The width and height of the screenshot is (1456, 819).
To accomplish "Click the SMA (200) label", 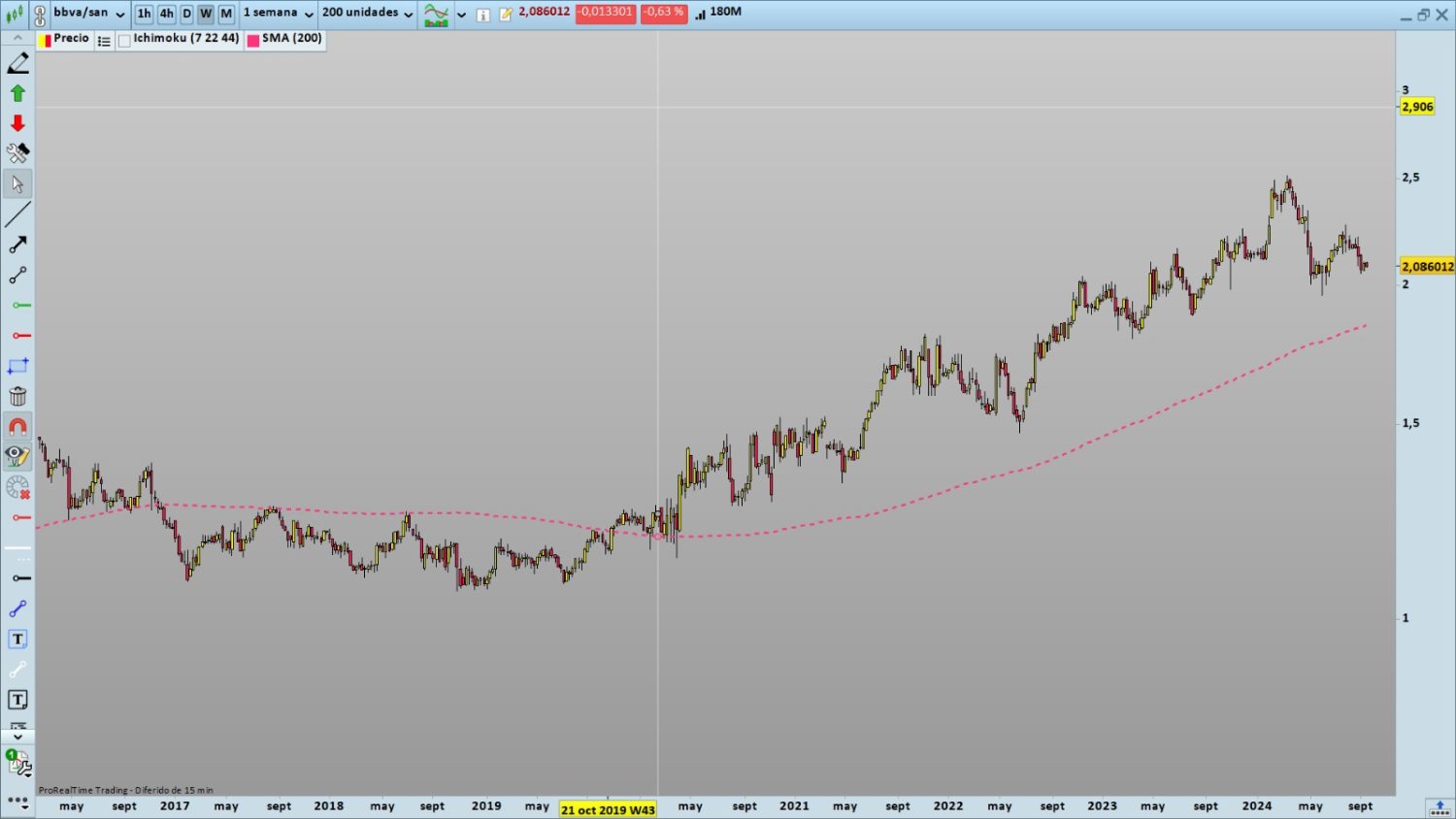I will point(292,38).
